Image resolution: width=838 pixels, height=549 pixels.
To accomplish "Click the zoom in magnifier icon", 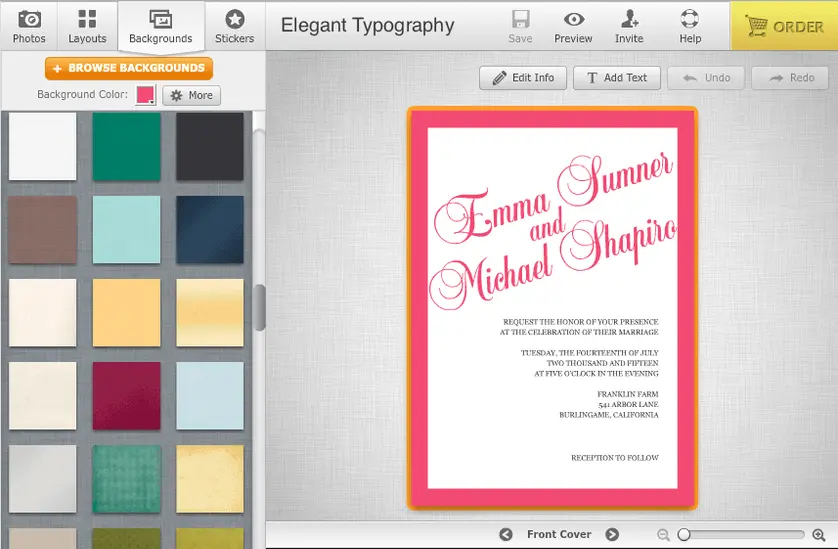I will coord(819,535).
